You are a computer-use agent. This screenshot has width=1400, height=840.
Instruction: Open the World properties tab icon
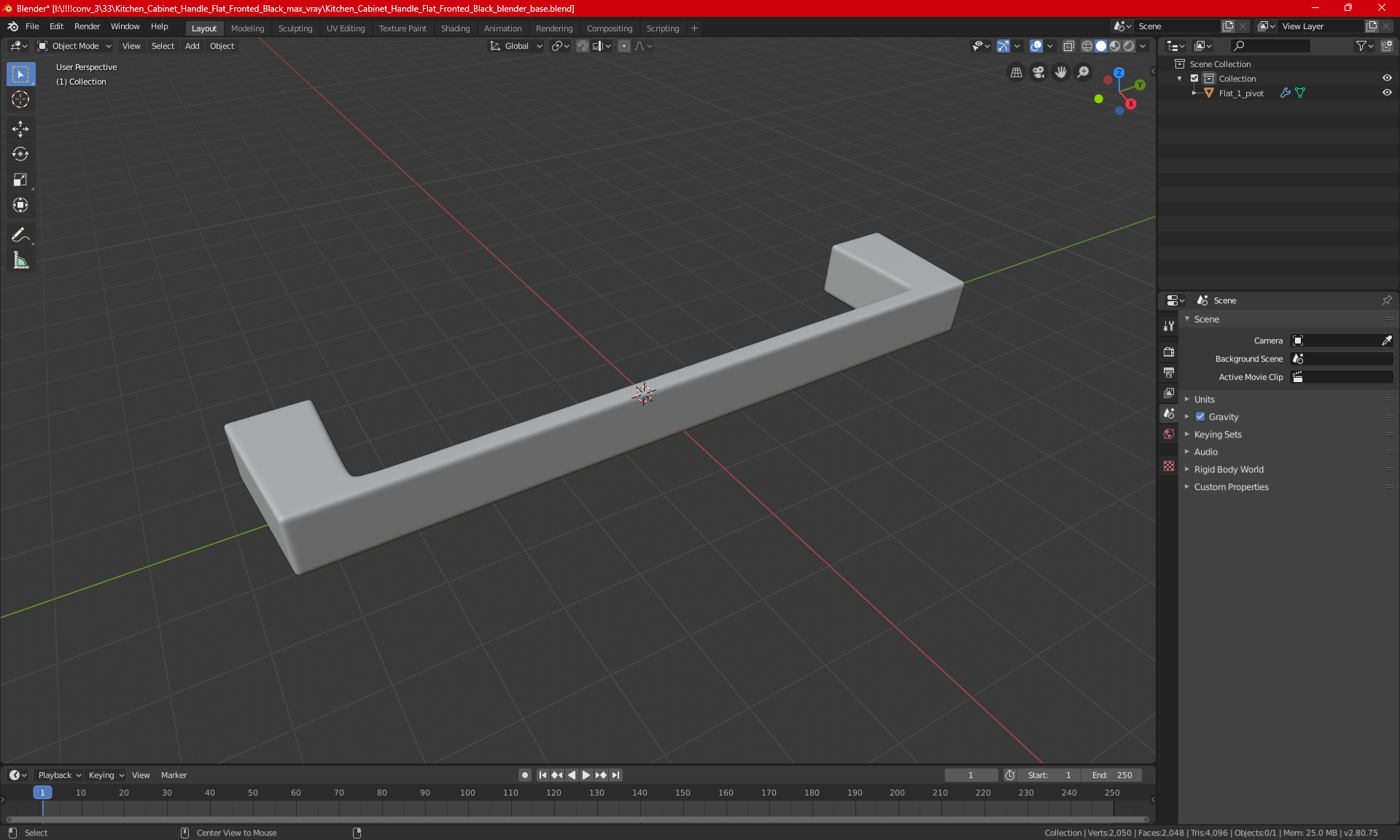(1169, 434)
